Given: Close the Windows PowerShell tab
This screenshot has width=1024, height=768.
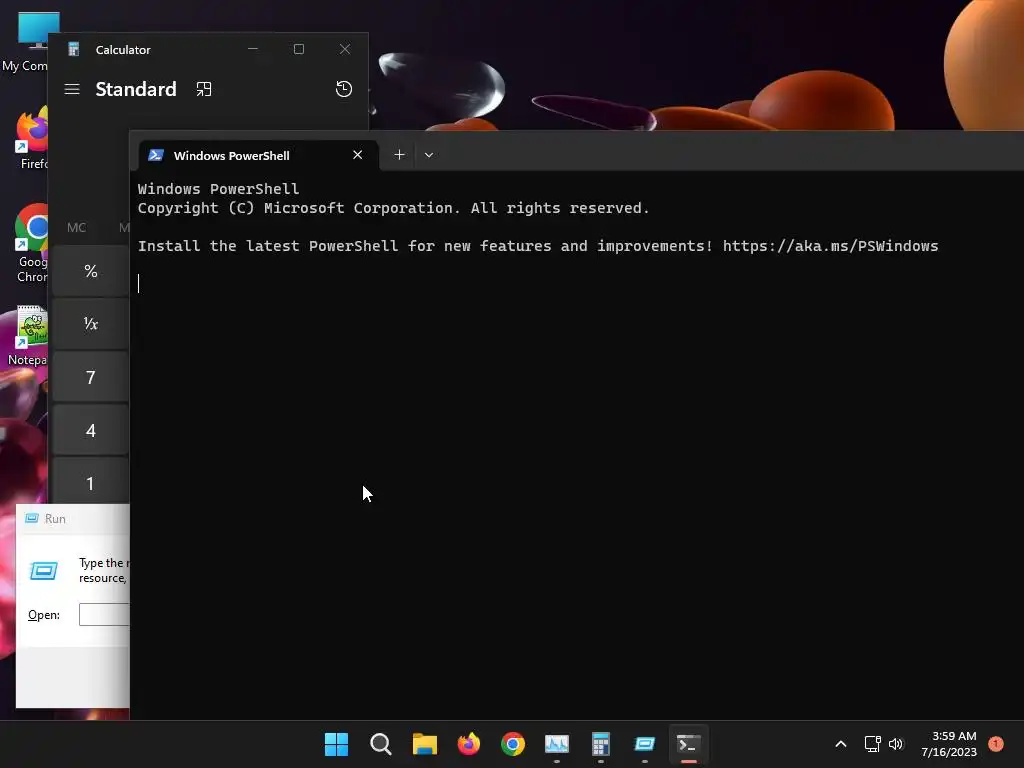Looking at the screenshot, I should [x=357, y=155].
